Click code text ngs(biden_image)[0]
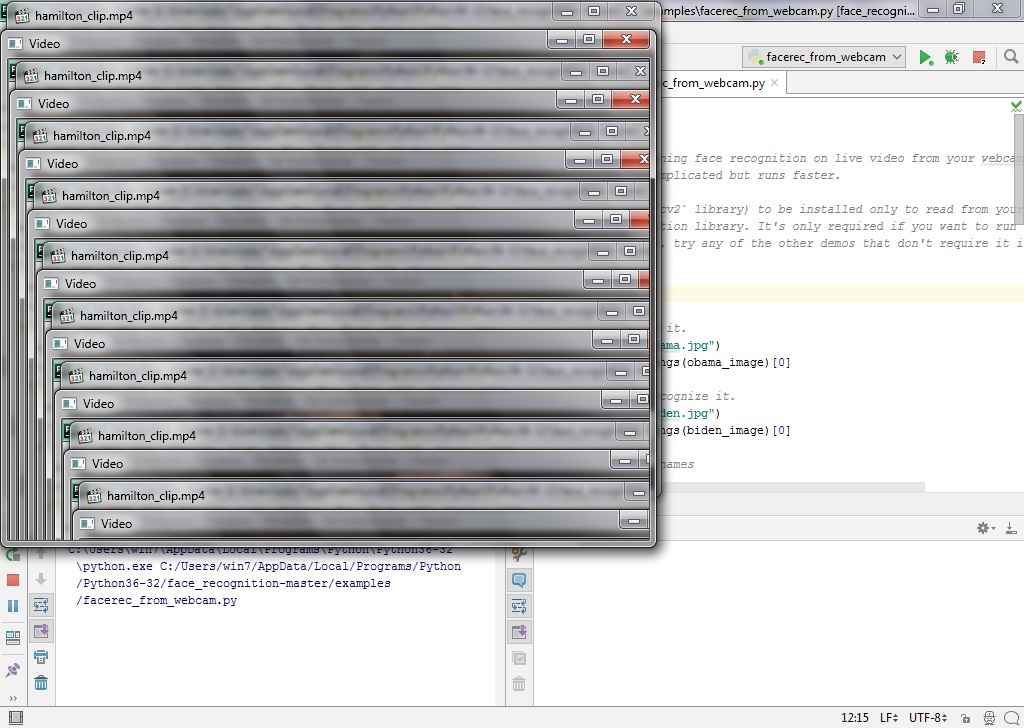 [x=725, y=430]
